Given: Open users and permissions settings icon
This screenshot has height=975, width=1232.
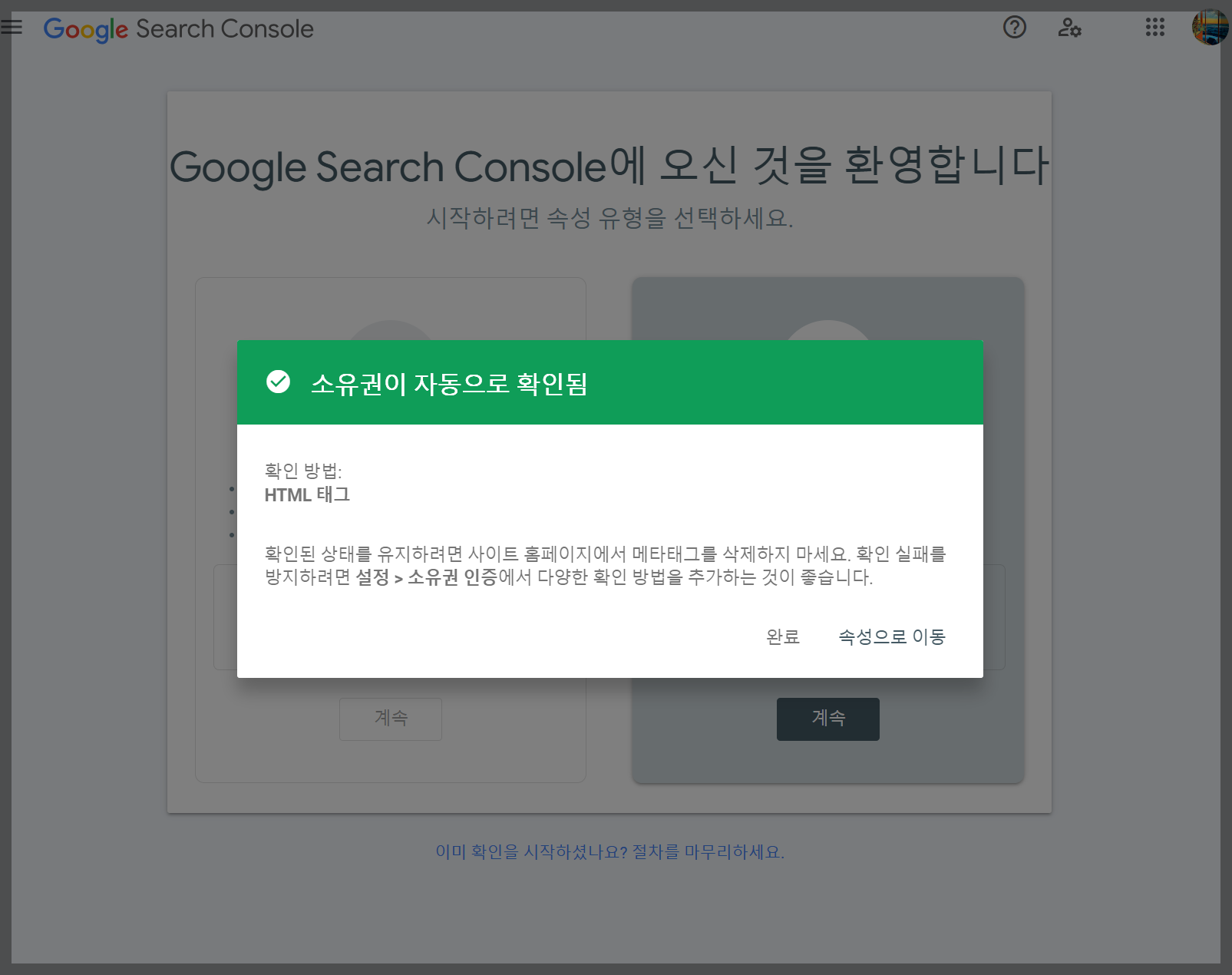Looking at the screenshot, I should coord(1069,28).
